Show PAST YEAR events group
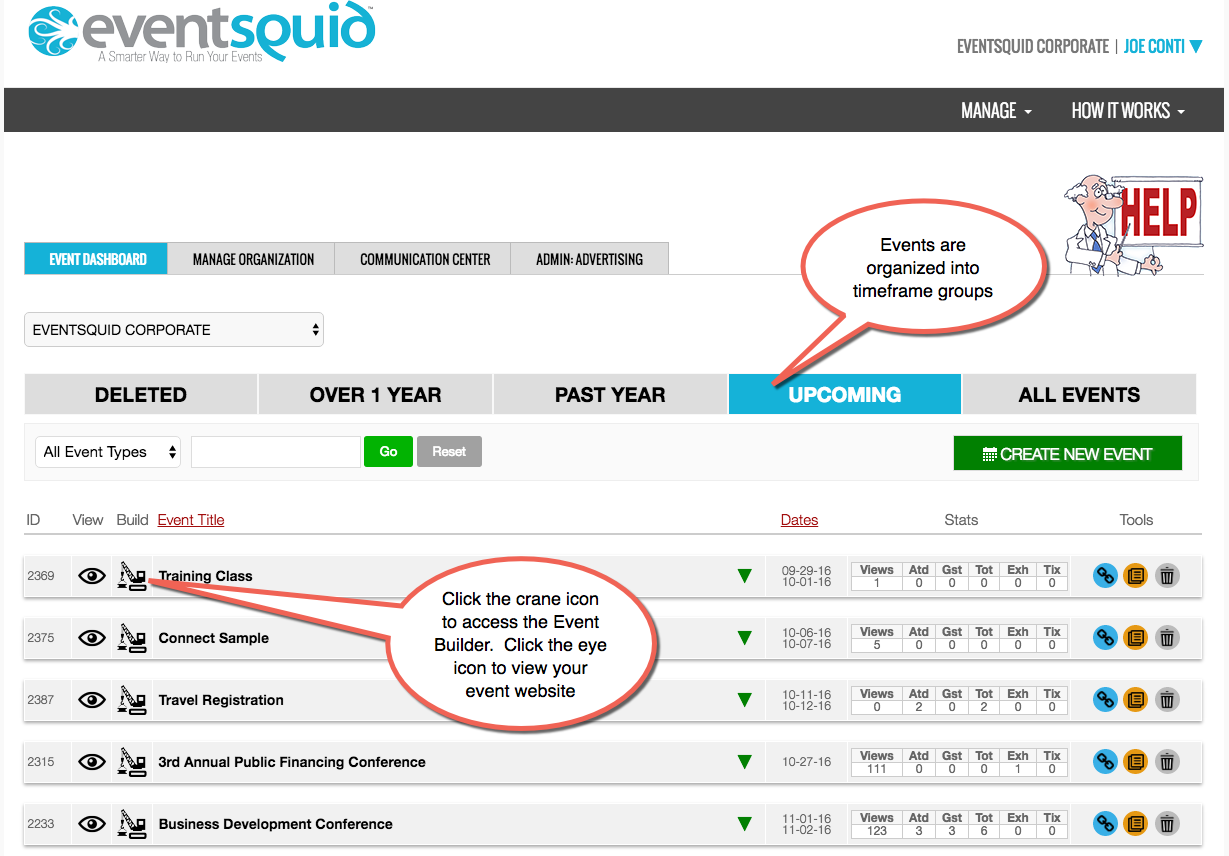The width and height of the screenshot is (1229, 856). (x=610, y=394)
